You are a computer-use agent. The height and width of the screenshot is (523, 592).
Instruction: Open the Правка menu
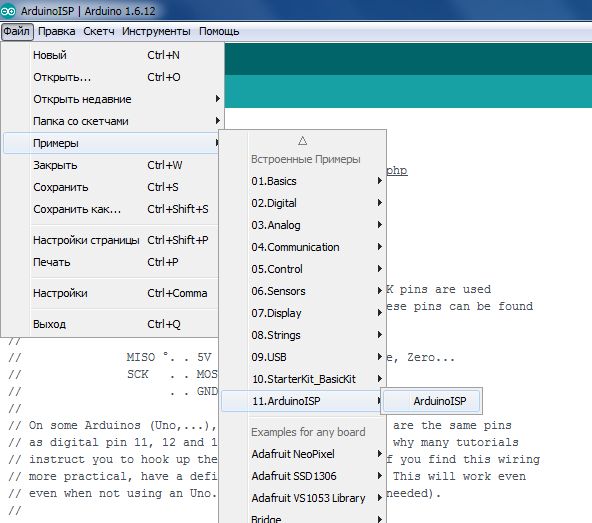[x=57, y=31]
